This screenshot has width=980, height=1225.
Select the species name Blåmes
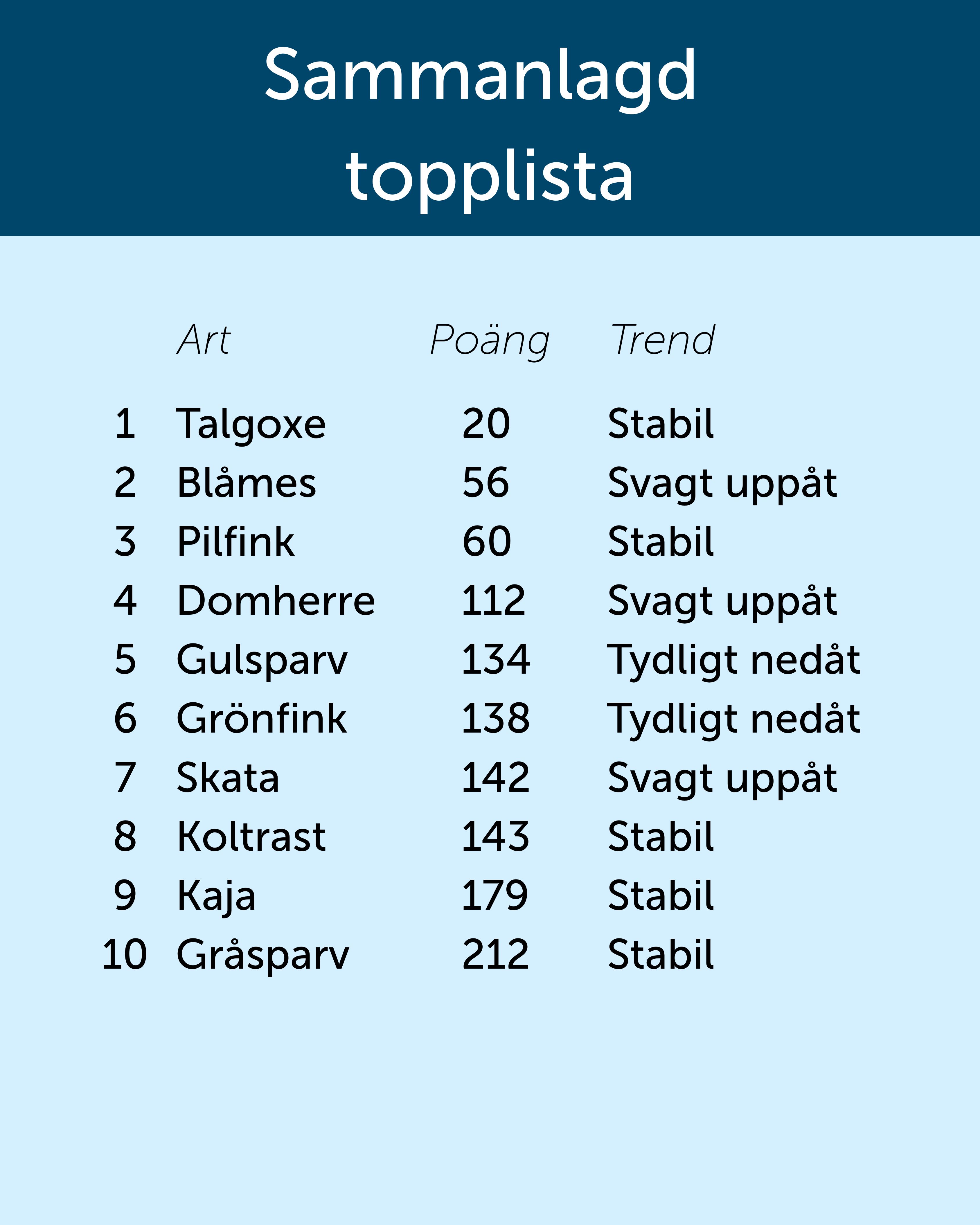click(247, 483)
